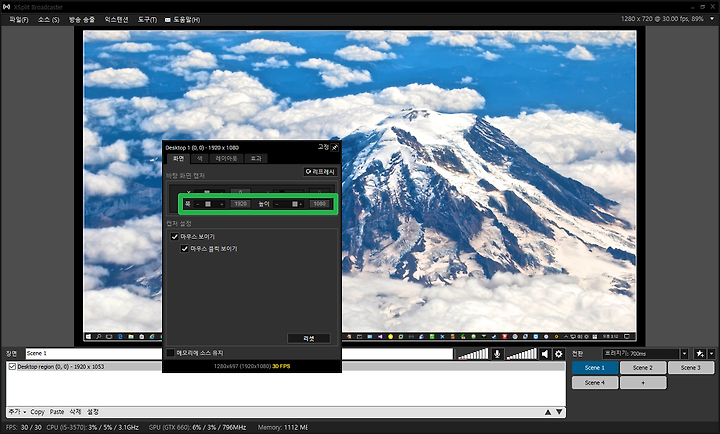The image size is (720, 434).
Task: Mute the speaker icon
Action: click(x=545, y=354)
